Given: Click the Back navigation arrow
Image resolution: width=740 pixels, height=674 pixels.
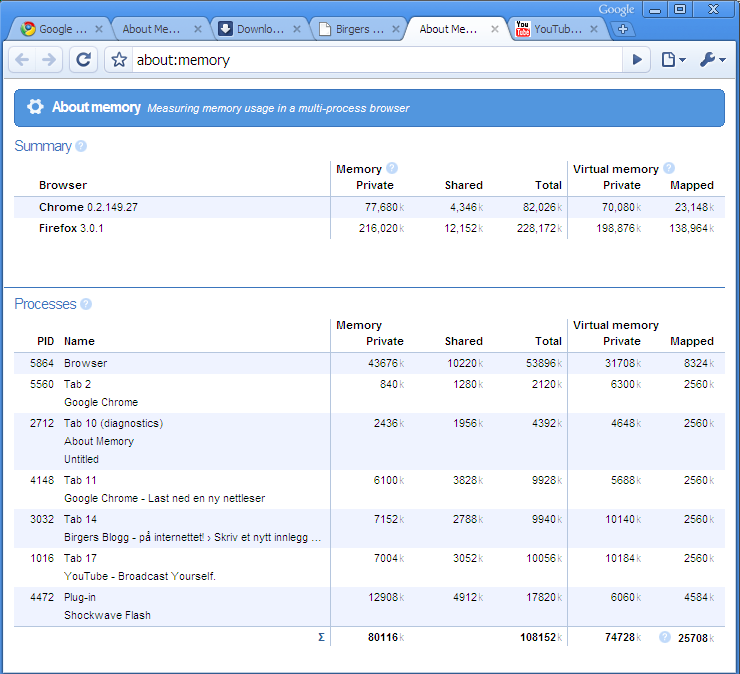Looking at the screenshot, I should pos(22,60).
